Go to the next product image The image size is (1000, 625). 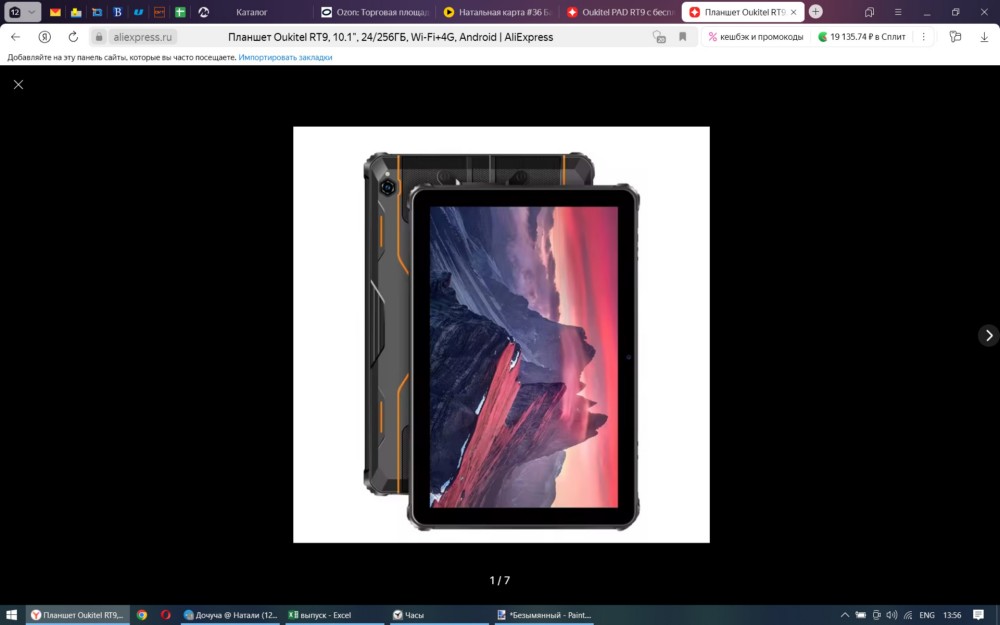(x=988, y=336)
